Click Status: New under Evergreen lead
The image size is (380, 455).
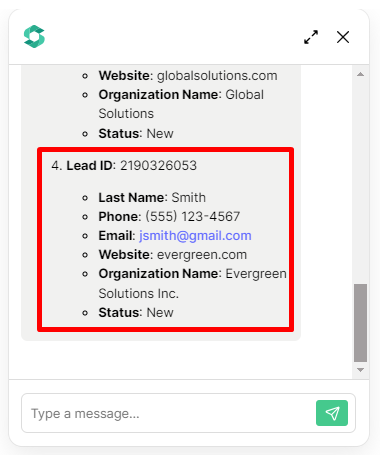coord(136,313)
